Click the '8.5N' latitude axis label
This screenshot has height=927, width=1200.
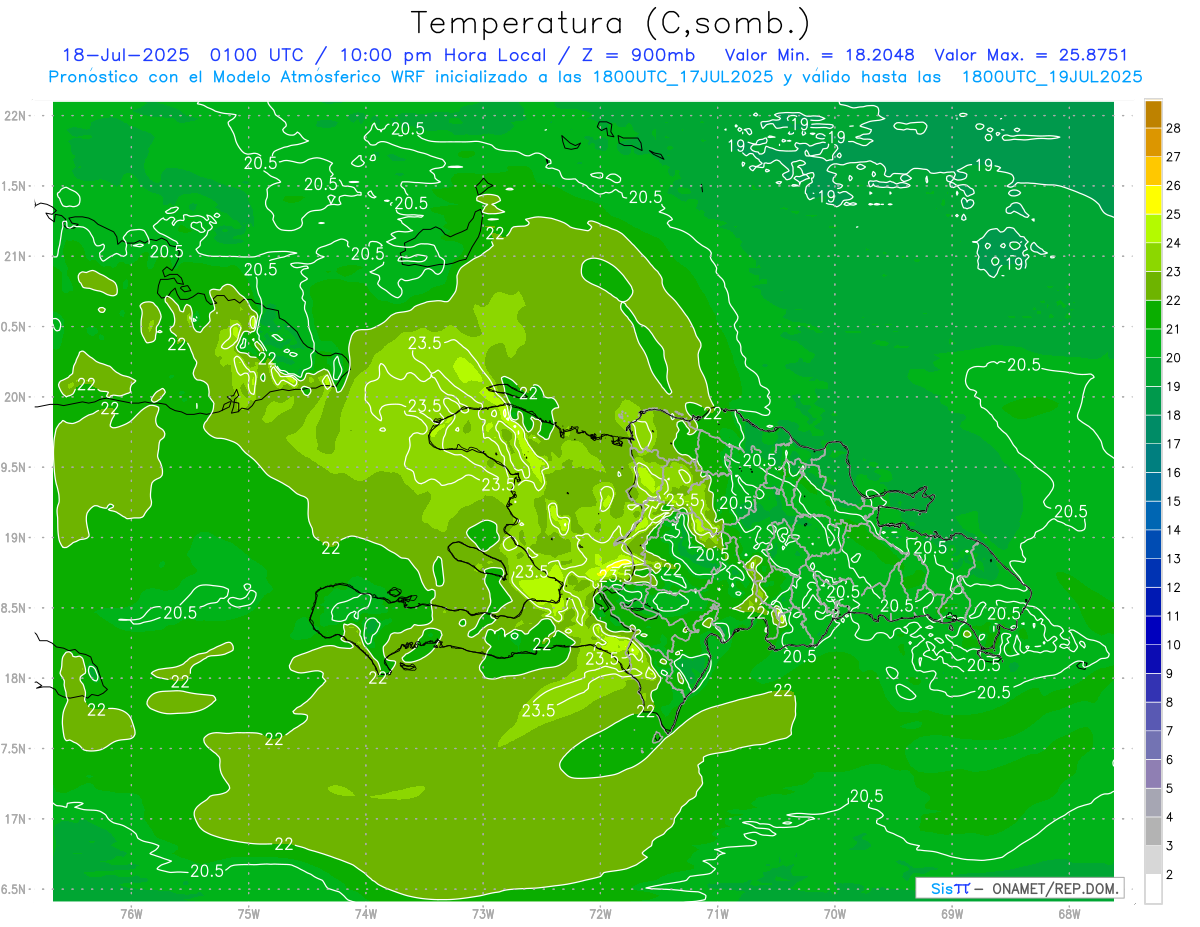click(x=13, y=608)
